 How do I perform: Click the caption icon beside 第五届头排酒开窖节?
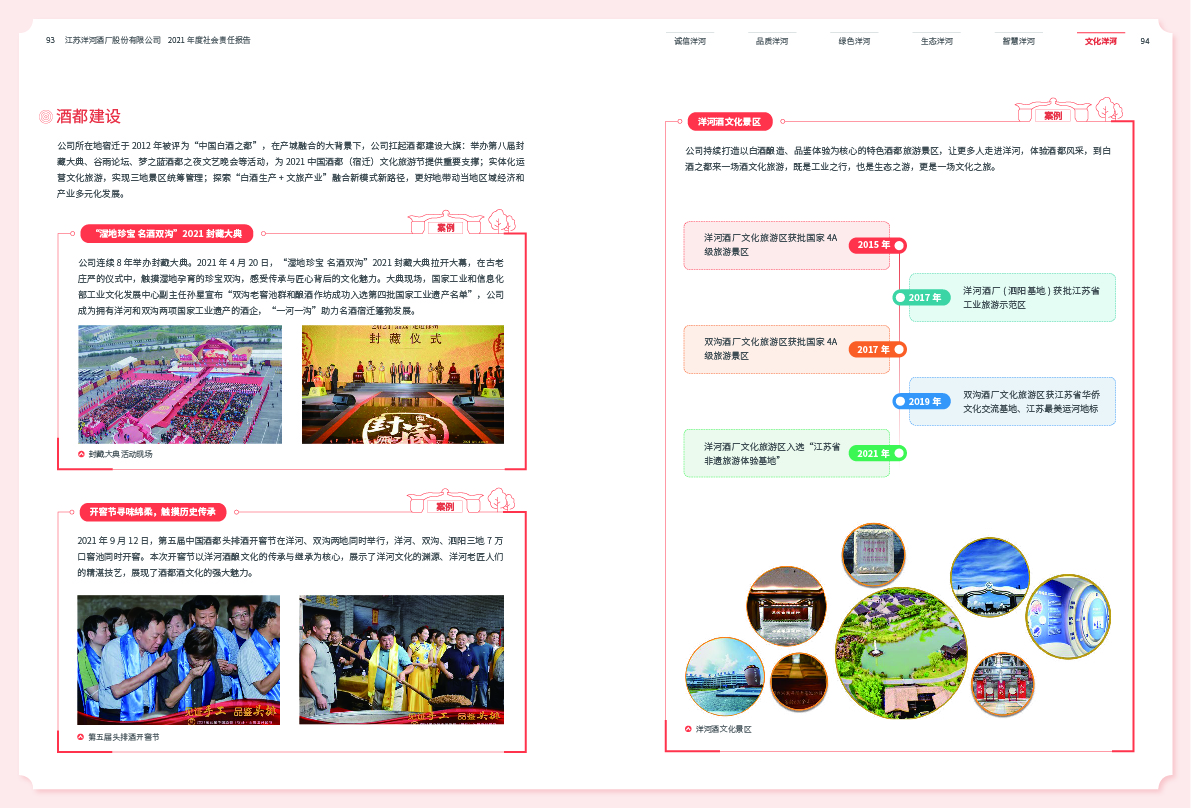point(82,737)
